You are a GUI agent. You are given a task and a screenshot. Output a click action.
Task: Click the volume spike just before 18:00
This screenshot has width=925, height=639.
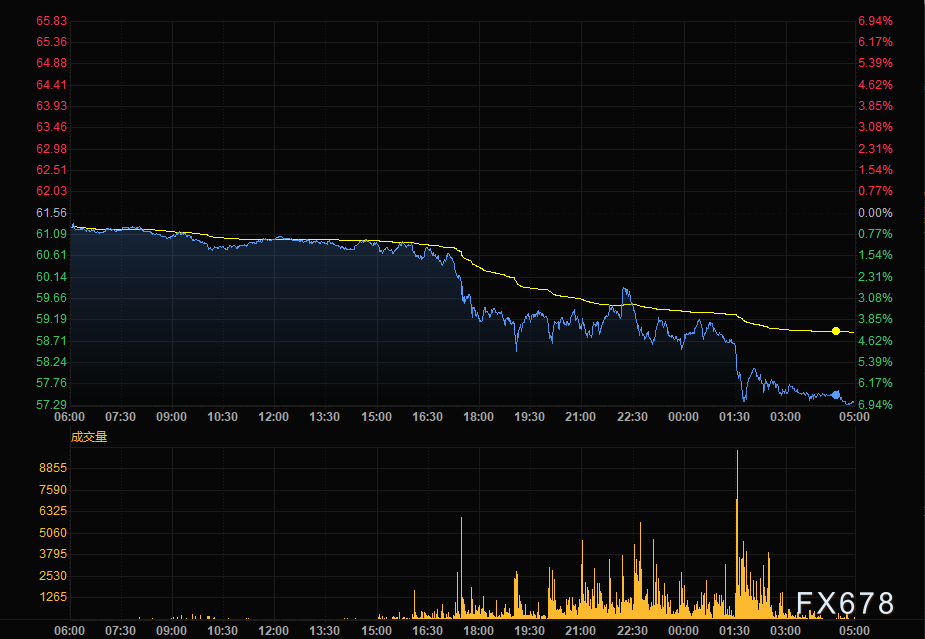(461, 520)
